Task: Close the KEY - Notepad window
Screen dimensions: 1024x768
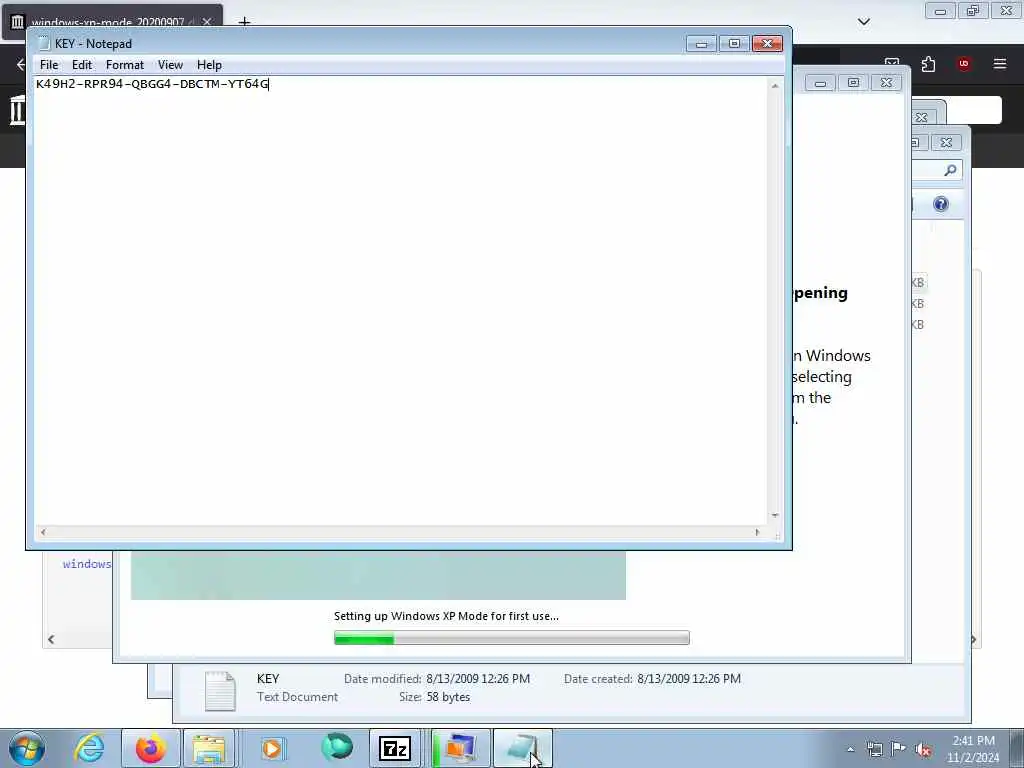Action: tap(767, 44)
